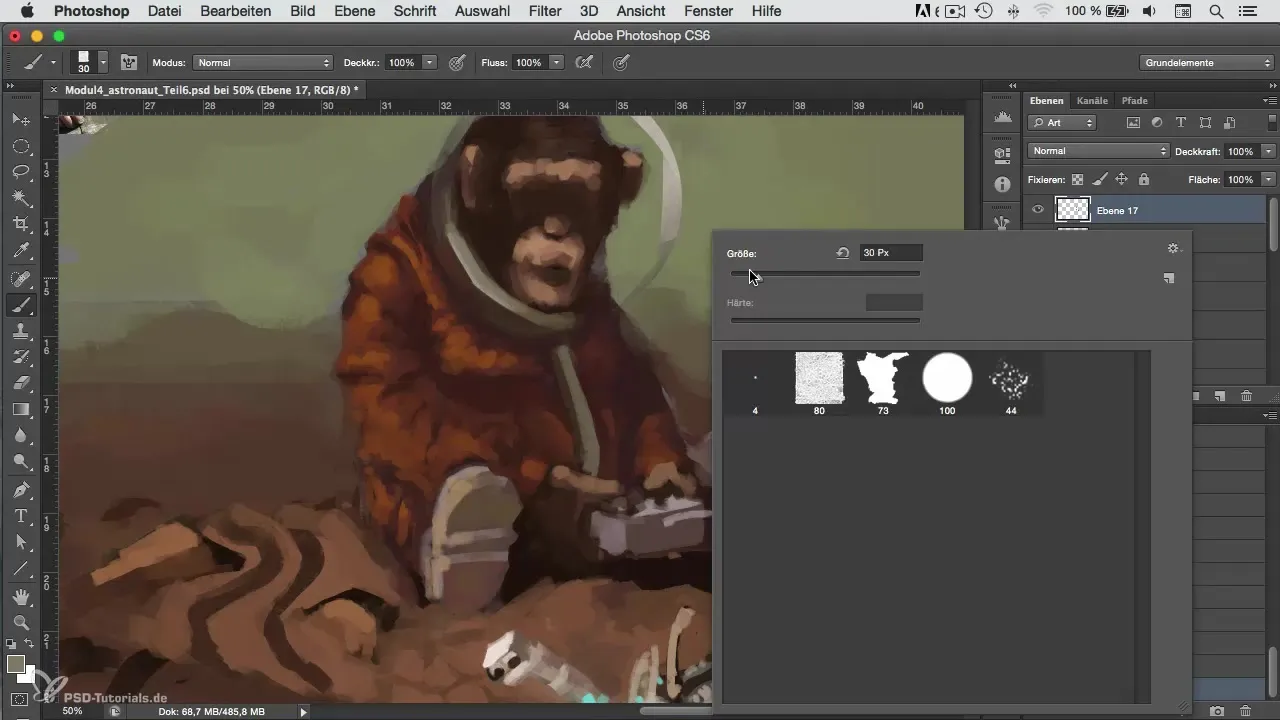Open the Fläche dropdown arrow
This screenshot has height=720, width=1280.
point(1268,180)
